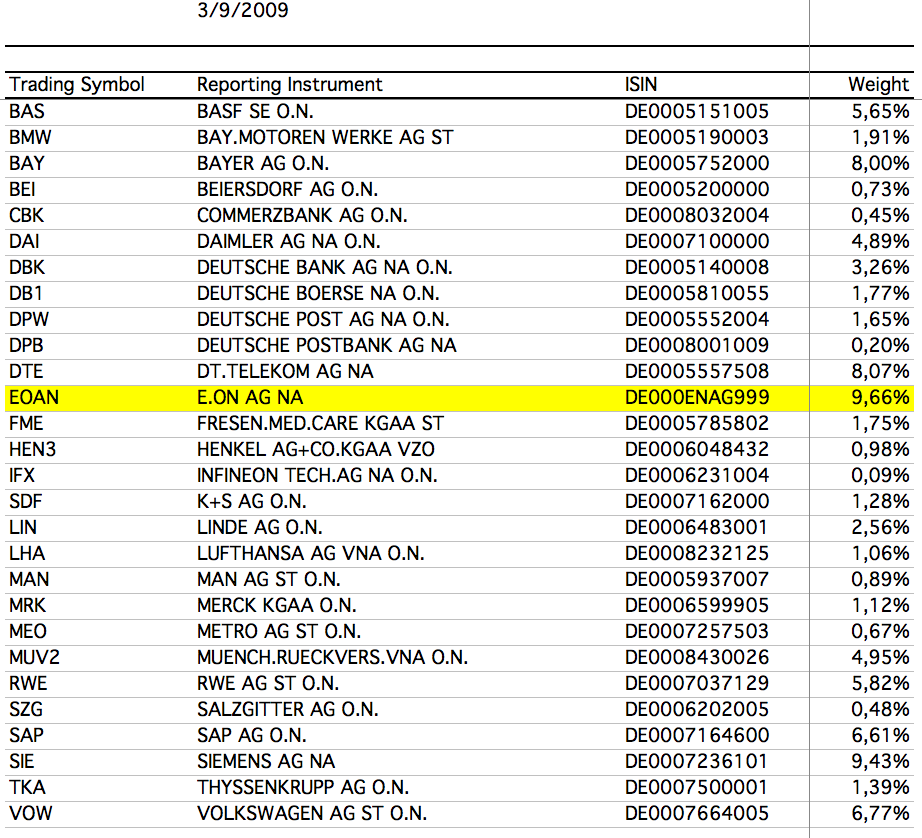Click weight value 2,56%
The image size is (922, 838).
point(880,527)
